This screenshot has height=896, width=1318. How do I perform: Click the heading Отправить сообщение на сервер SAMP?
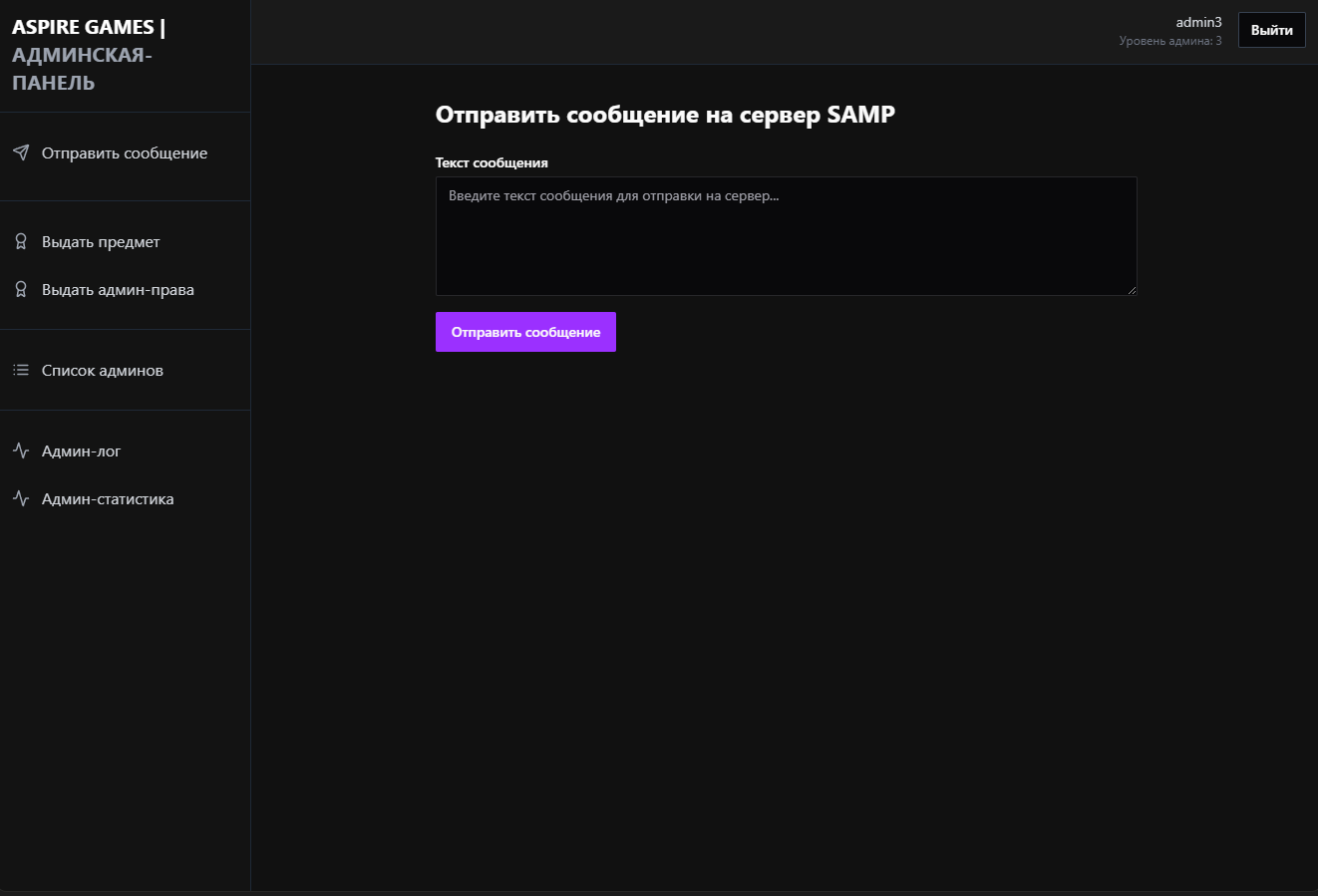[x=665, y=115]
